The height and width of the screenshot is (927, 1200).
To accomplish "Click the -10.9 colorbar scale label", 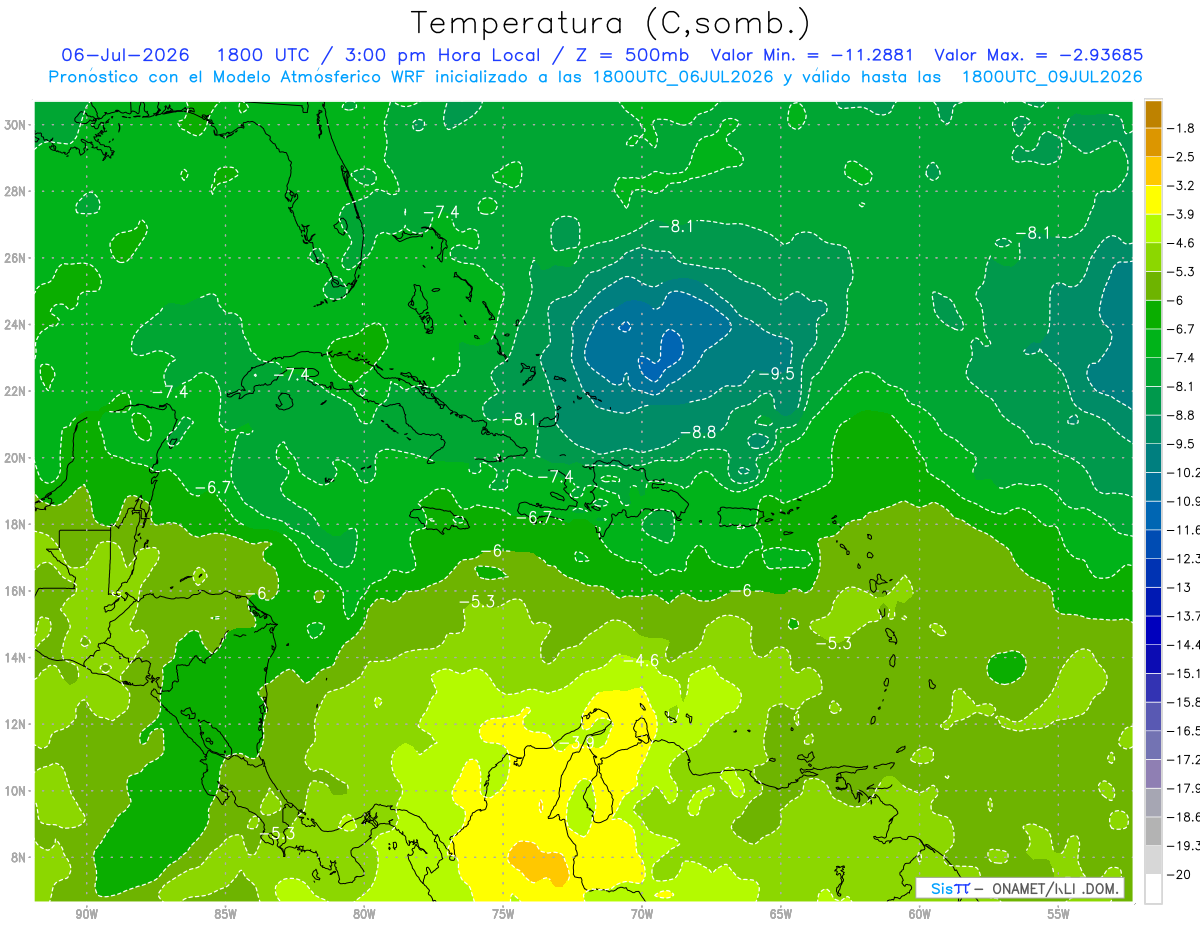I will (x=1182, y=501).
